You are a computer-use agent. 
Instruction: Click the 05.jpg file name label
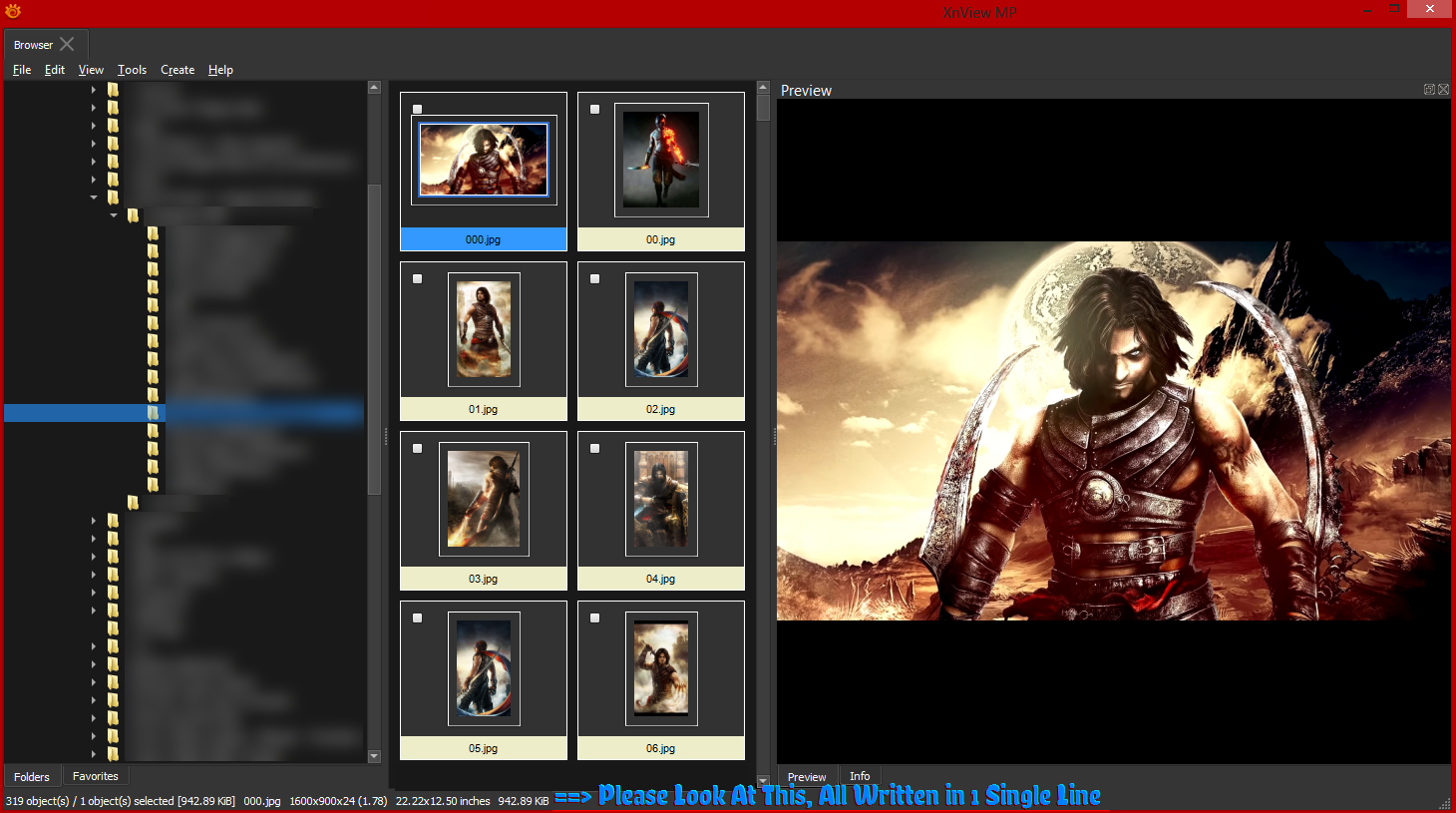[x=484, y=748]
